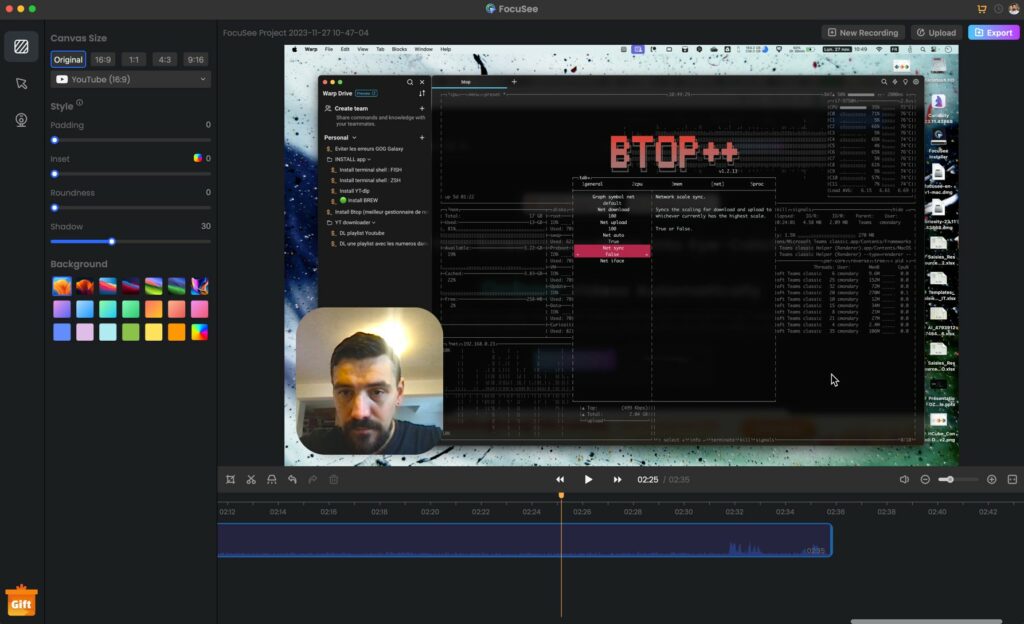Click the timeline zoom in plus icon

tap(991, 480)
